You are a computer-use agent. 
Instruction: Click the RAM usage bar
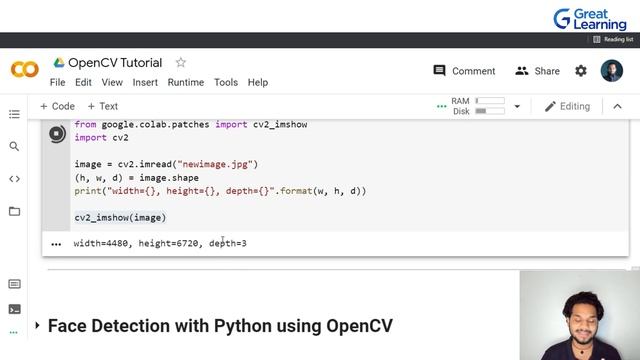click(x=490, y=101)
